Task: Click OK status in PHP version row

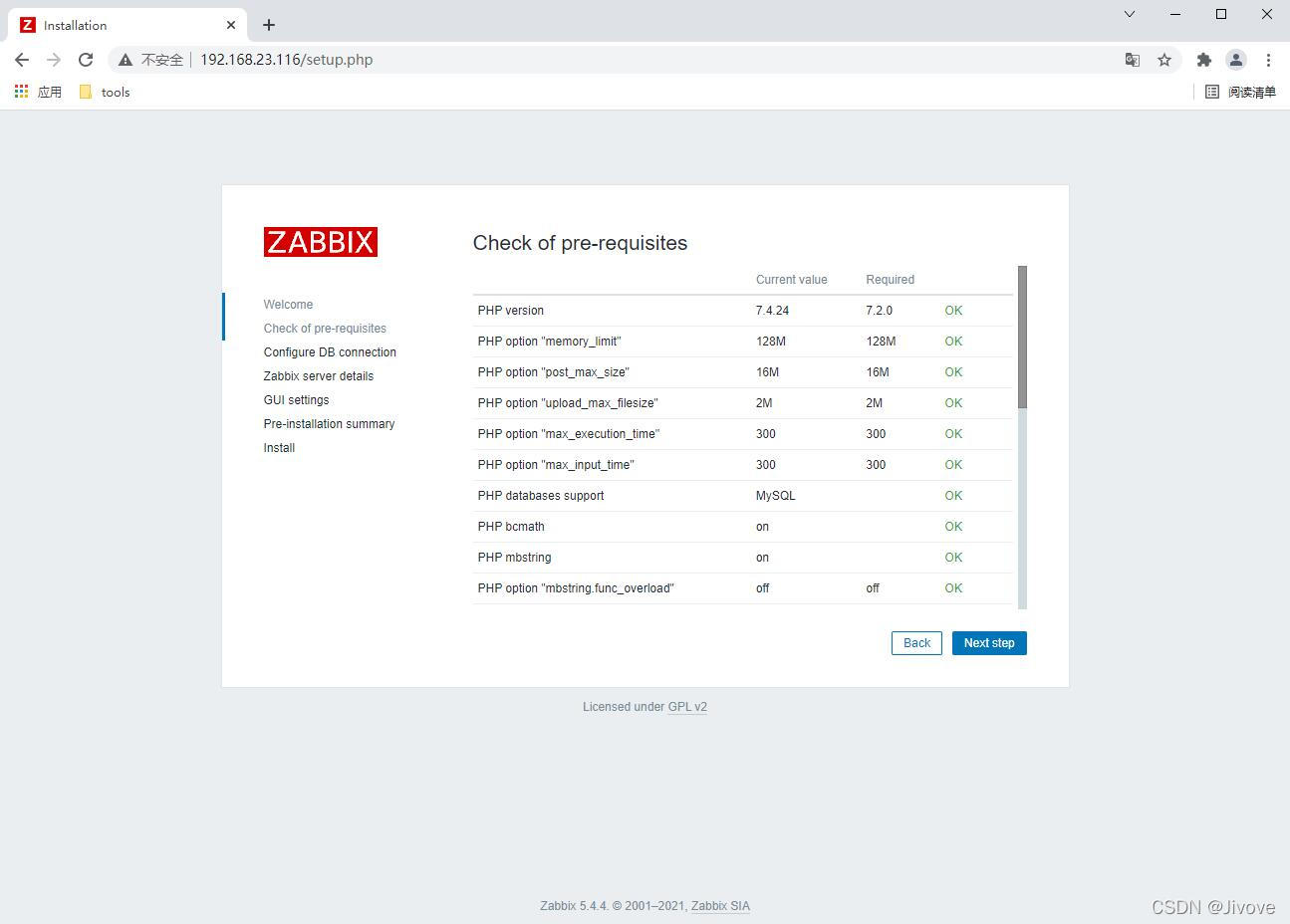Action: pyautogui.click(x=953, y=311)
